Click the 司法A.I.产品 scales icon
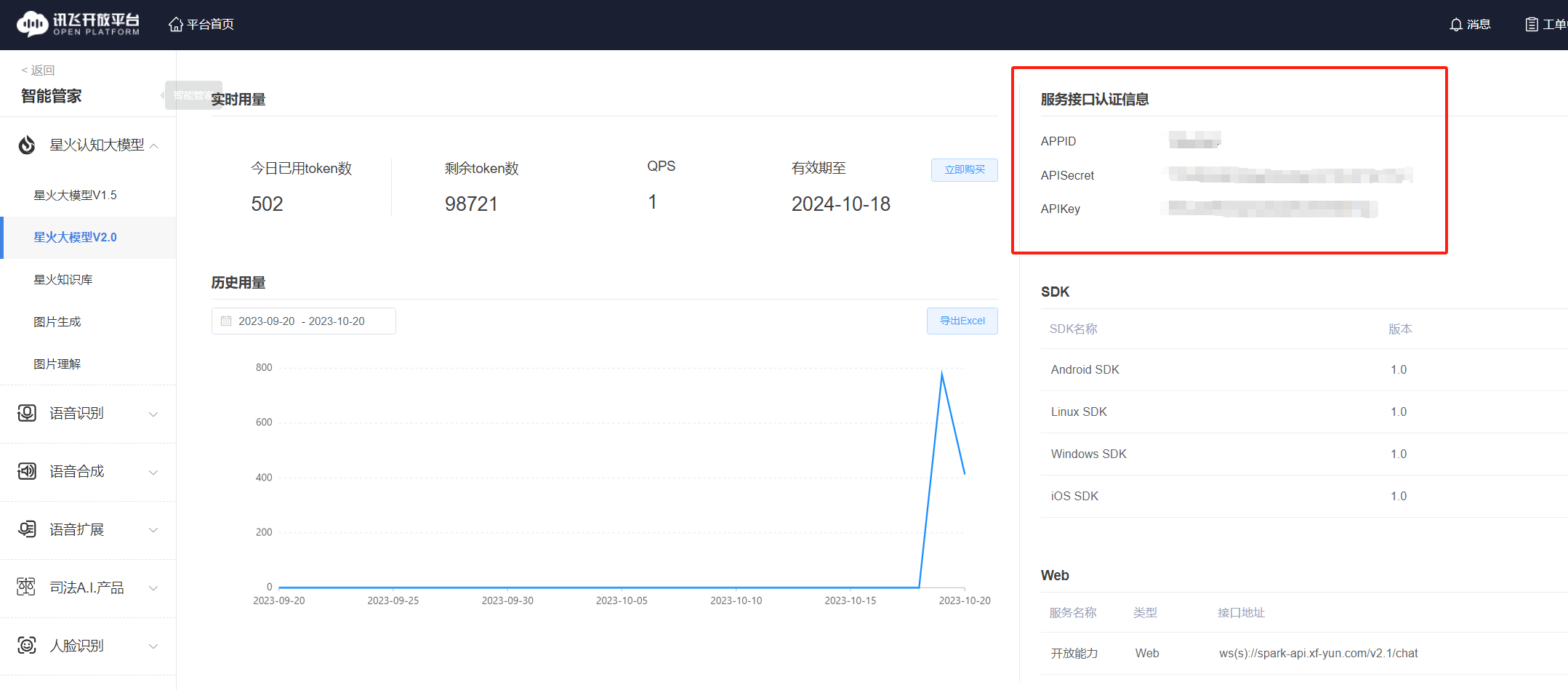Viewport: 1568px width, 690px height. 26,587
